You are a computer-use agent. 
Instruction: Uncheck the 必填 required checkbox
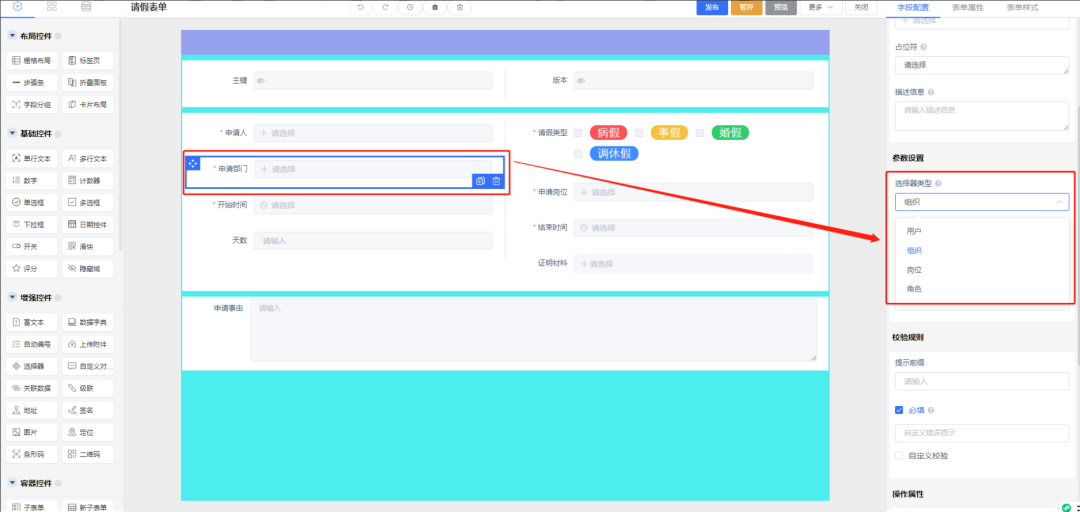click(x=899, y=410)
